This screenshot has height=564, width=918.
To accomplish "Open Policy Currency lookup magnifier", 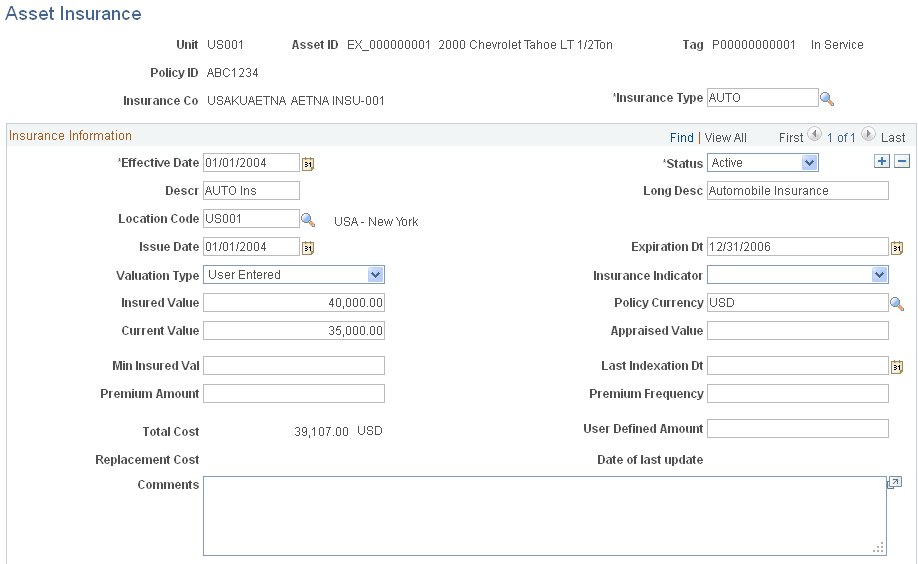I will coord(897,303).
